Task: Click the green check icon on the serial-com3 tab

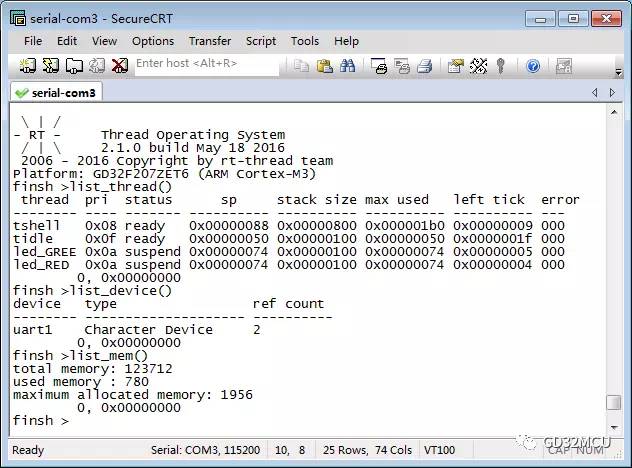Action: [21, 93]
